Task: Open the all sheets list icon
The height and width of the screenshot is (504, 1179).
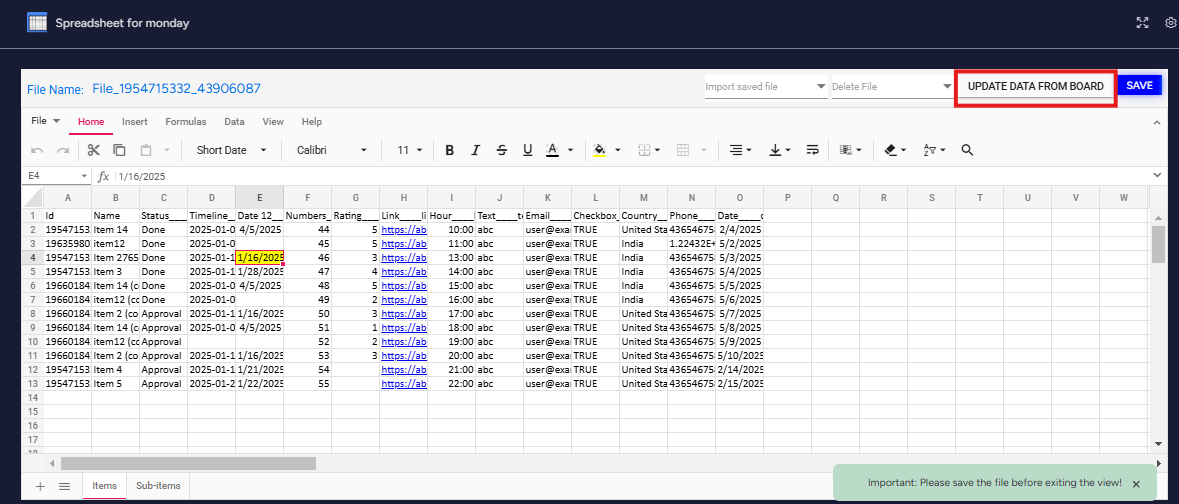Action: (65, 486)
